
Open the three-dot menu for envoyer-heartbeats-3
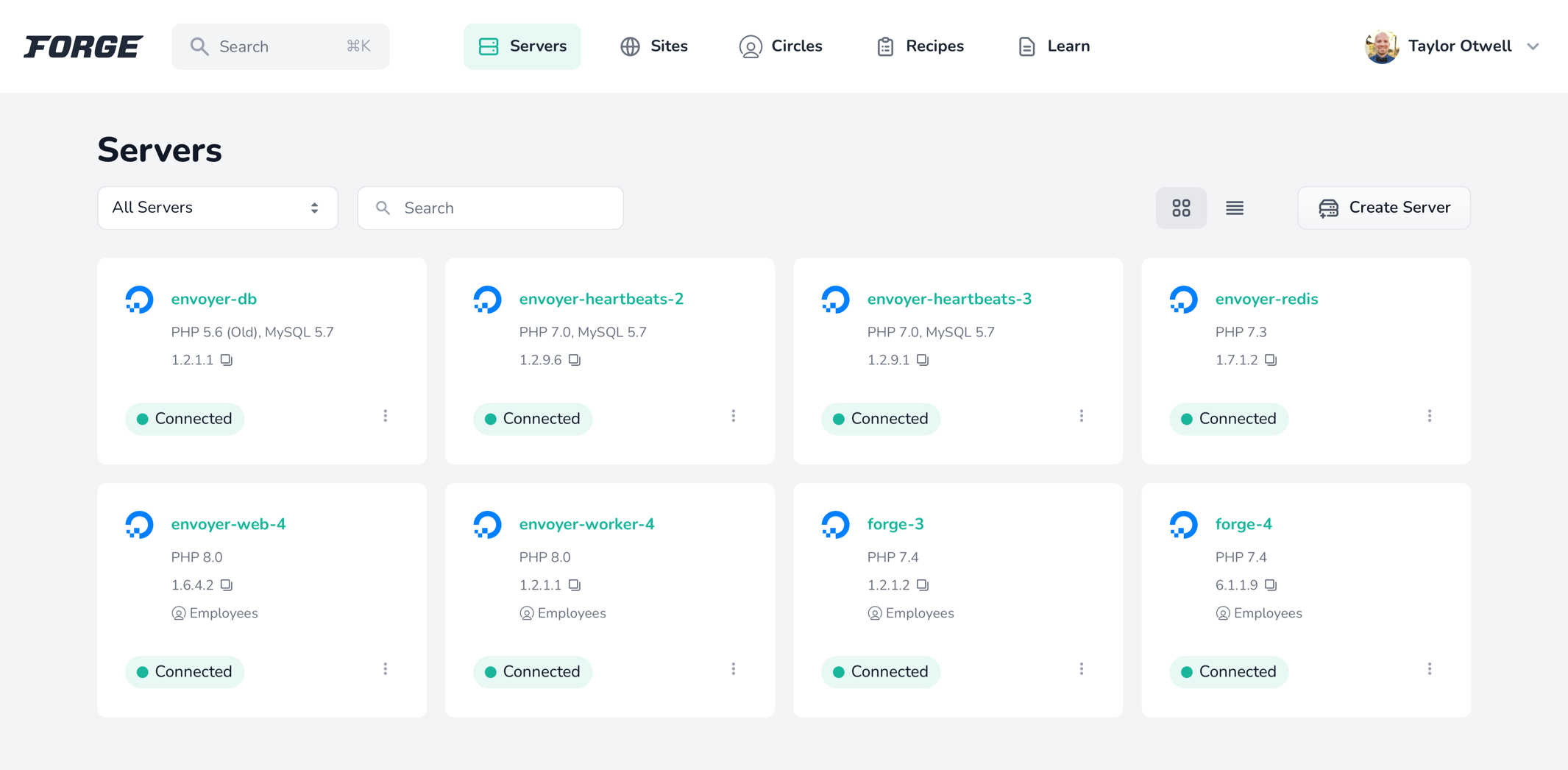[1082, 416]
